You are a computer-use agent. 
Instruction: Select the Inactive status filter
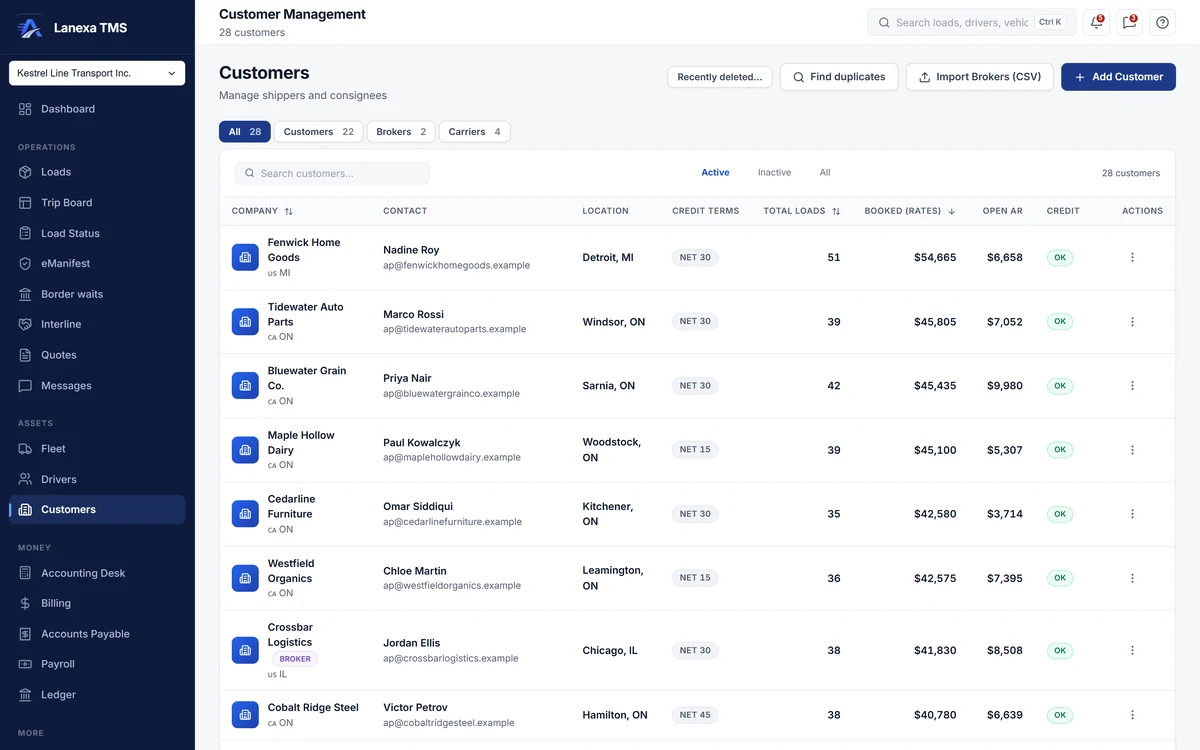point(774,173)
